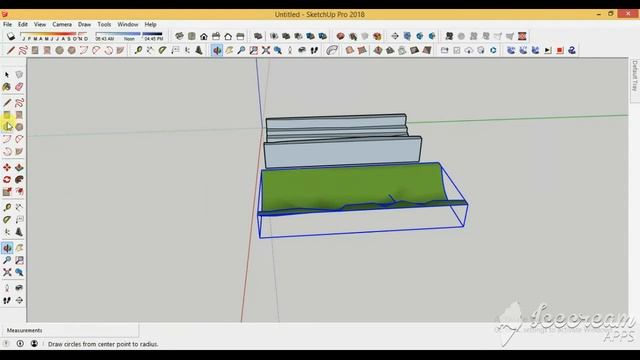Activate the Push/Pull tool
This screenshot has width=640, height=360.
point(19,167)
